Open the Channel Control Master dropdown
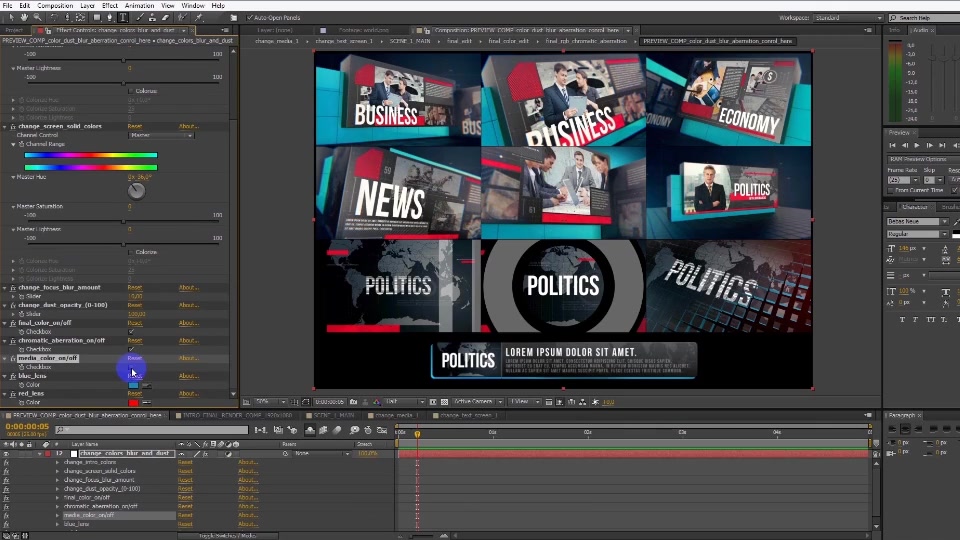Viewport: 960px width, 540px height. 161,135
